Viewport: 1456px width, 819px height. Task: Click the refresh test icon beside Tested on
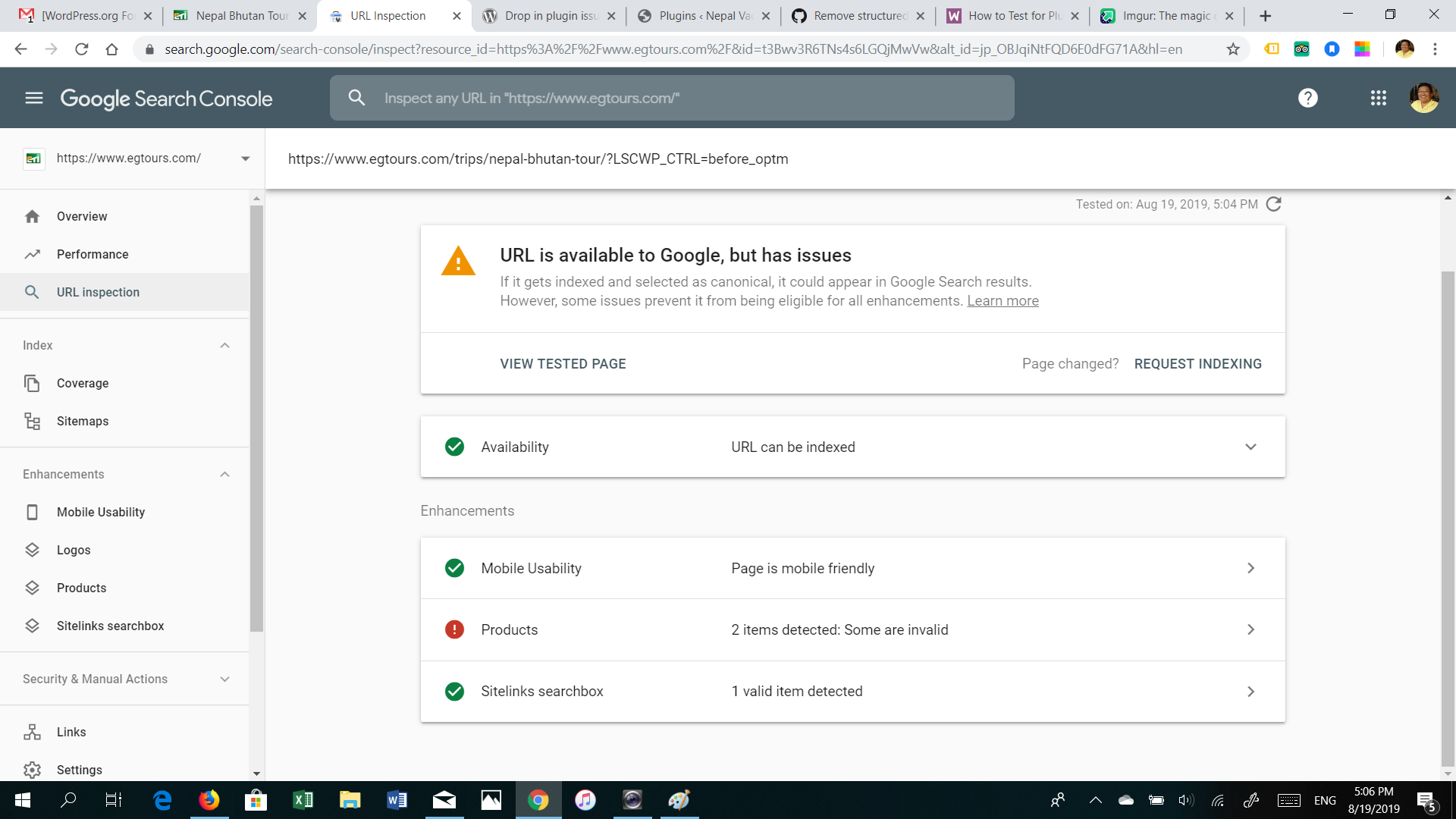pos(1274,204)
